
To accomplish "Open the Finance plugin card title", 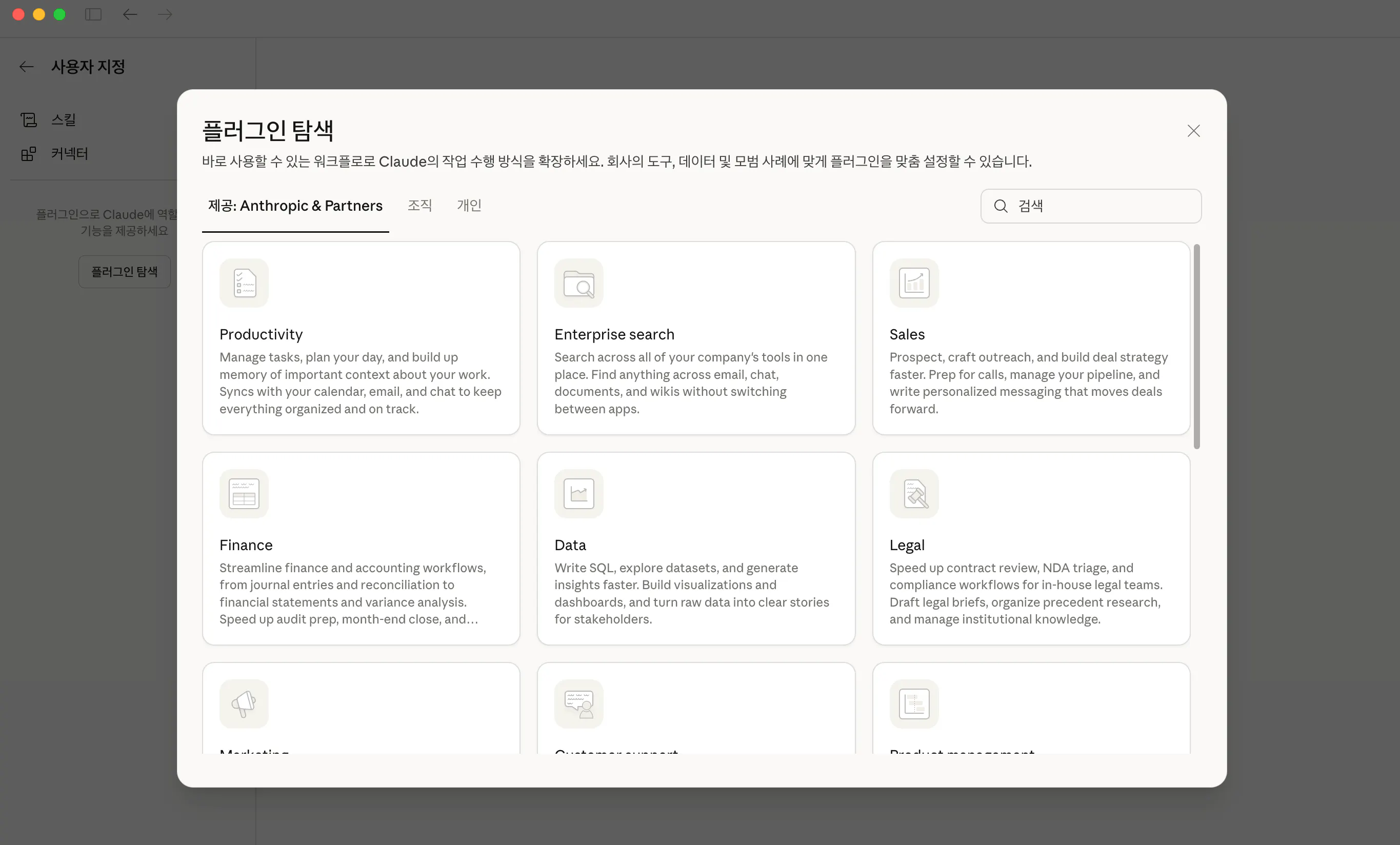I will click(x=246, y=545).
